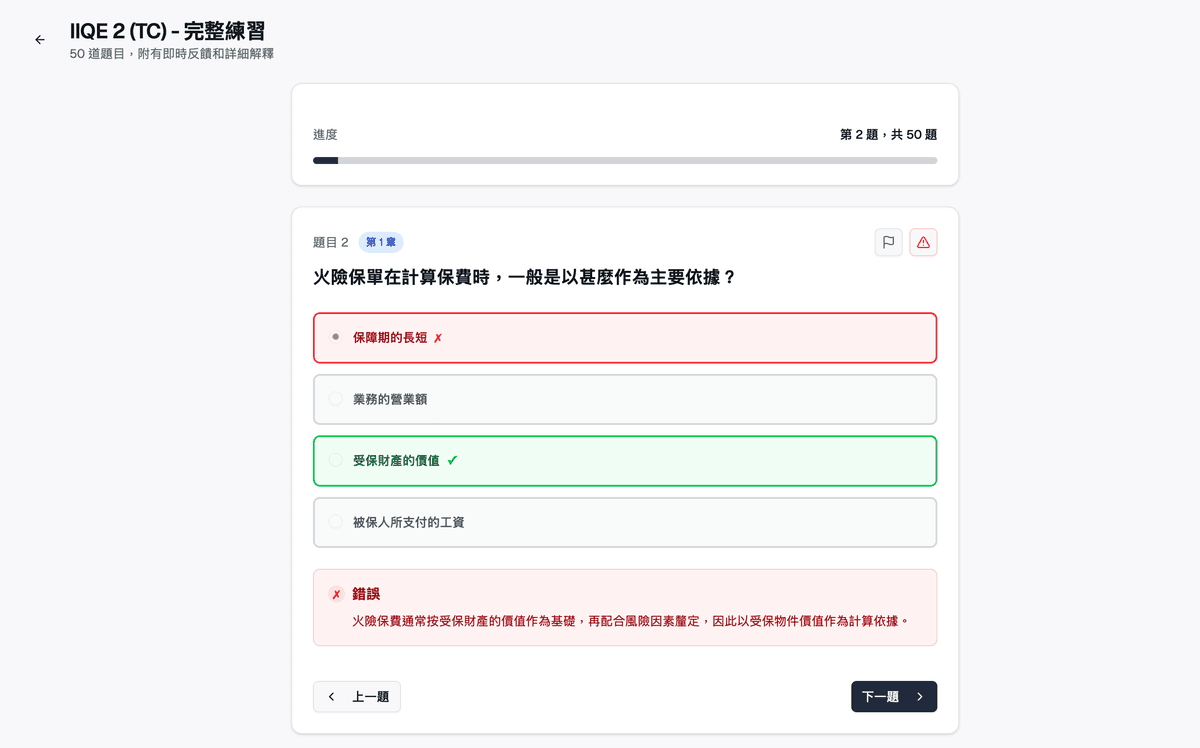Select answer option 保障期的長短
Screen dimensions: 1200x748
(x=624, y=337)
